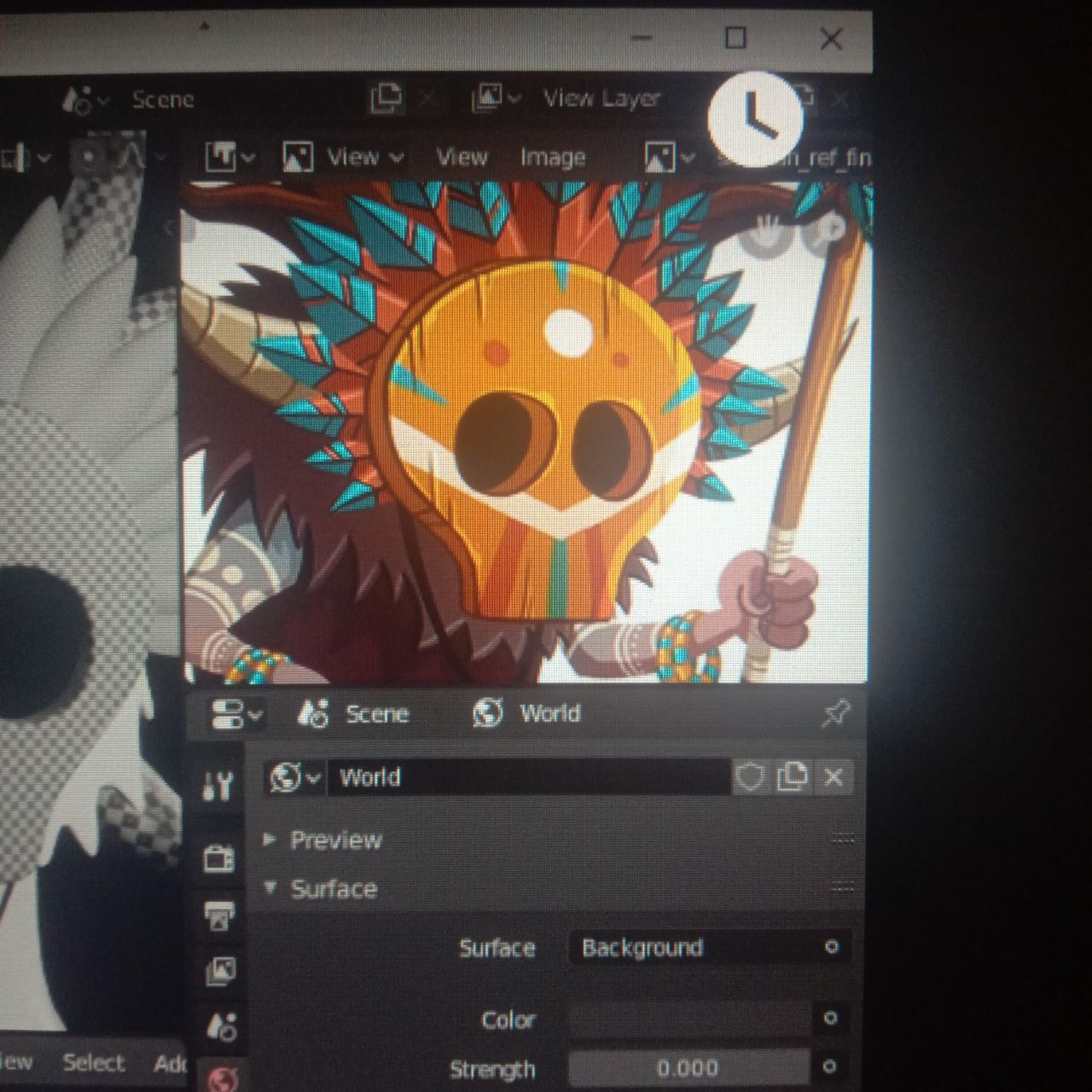Viewport: 1092px width, 1092px height.
Task: Click the node link dot beside Background
Action: click(832, 947)
